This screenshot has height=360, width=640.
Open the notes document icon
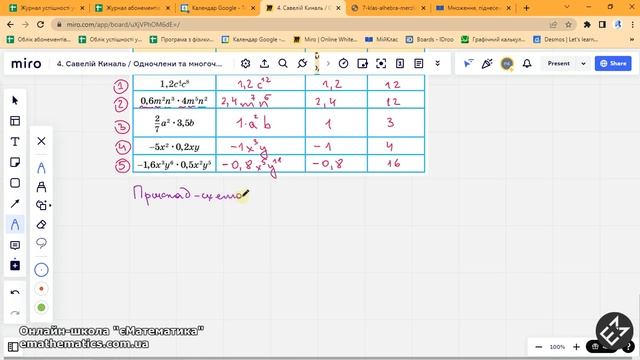coord(419,63)
